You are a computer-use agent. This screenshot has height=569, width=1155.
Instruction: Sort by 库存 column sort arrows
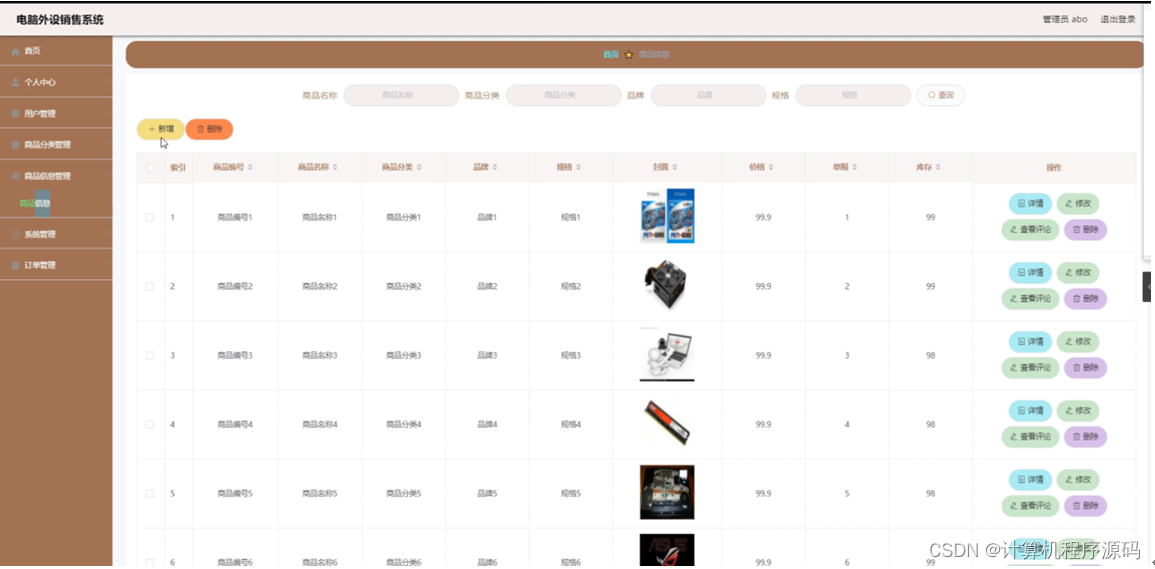(x=938, y=168)
